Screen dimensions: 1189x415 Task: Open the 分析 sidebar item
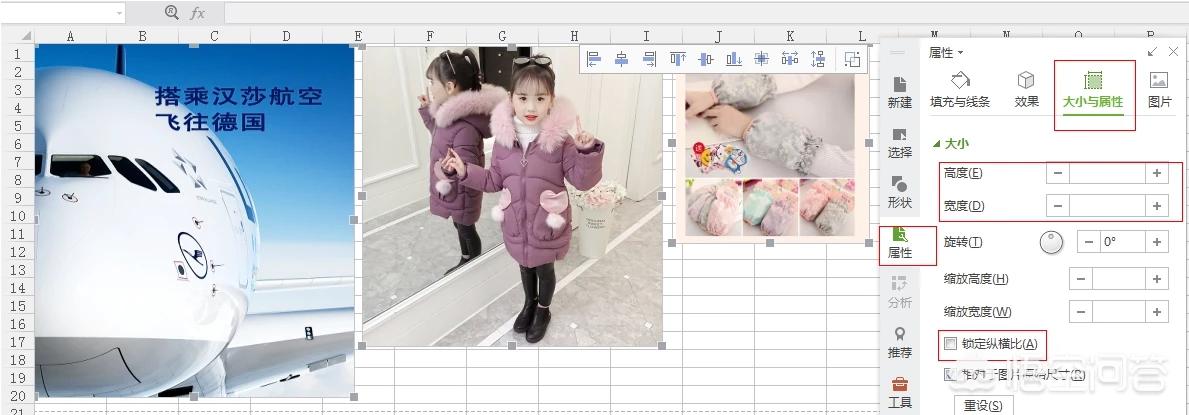click(900, 293)
